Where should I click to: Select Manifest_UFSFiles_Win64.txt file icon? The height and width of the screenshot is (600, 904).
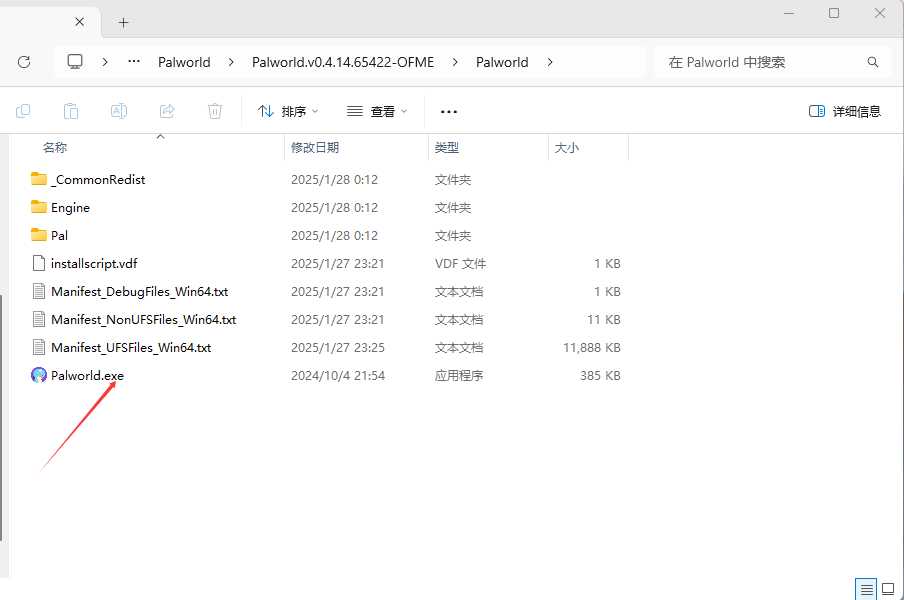pos(39,347)
